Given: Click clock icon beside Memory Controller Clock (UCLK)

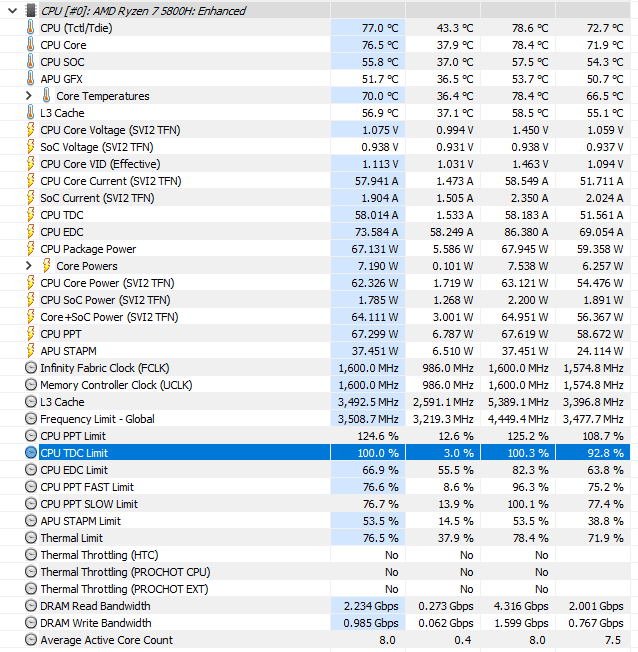Looking at the screenshot, I should [31, 385].
